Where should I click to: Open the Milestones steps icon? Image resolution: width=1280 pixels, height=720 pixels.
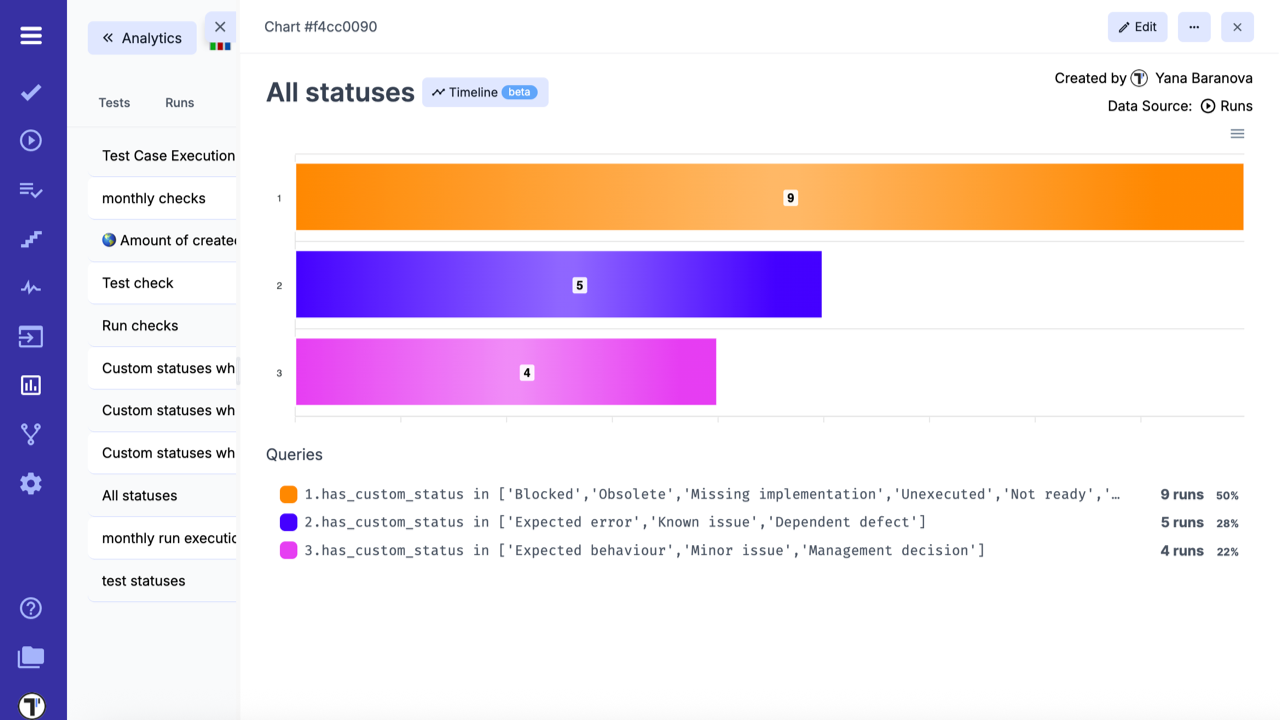point(31,239)
